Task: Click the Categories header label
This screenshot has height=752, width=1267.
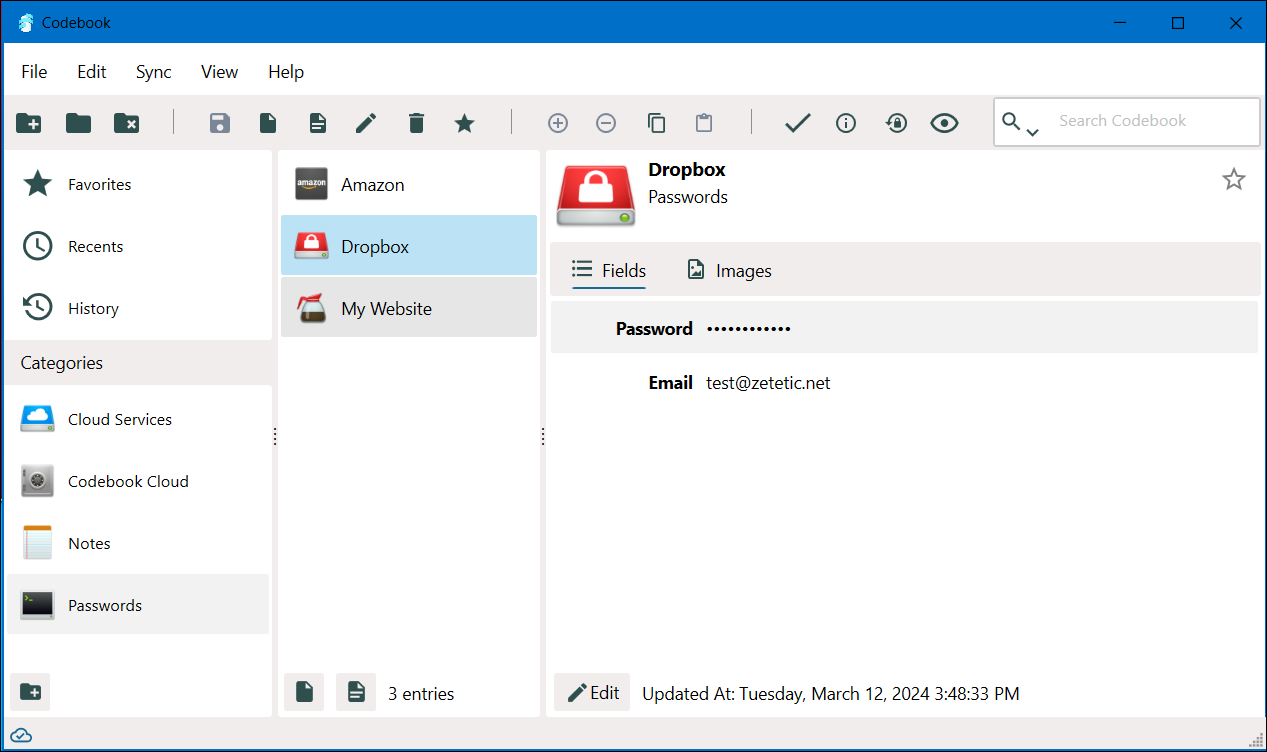Action: 62,363
